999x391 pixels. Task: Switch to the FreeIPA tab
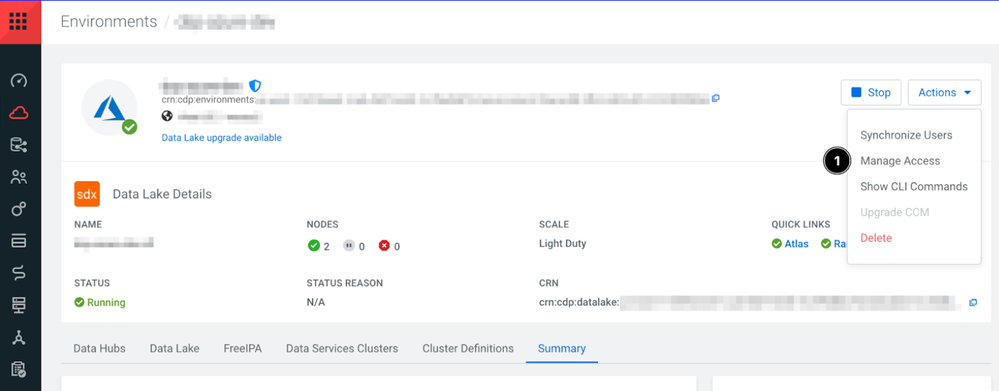point(243,348)
